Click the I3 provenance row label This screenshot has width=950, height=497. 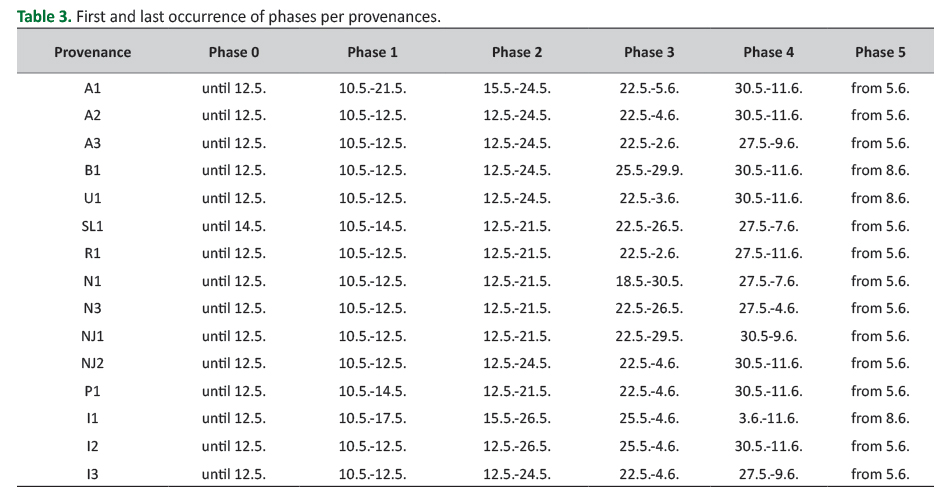click(92, 474)
